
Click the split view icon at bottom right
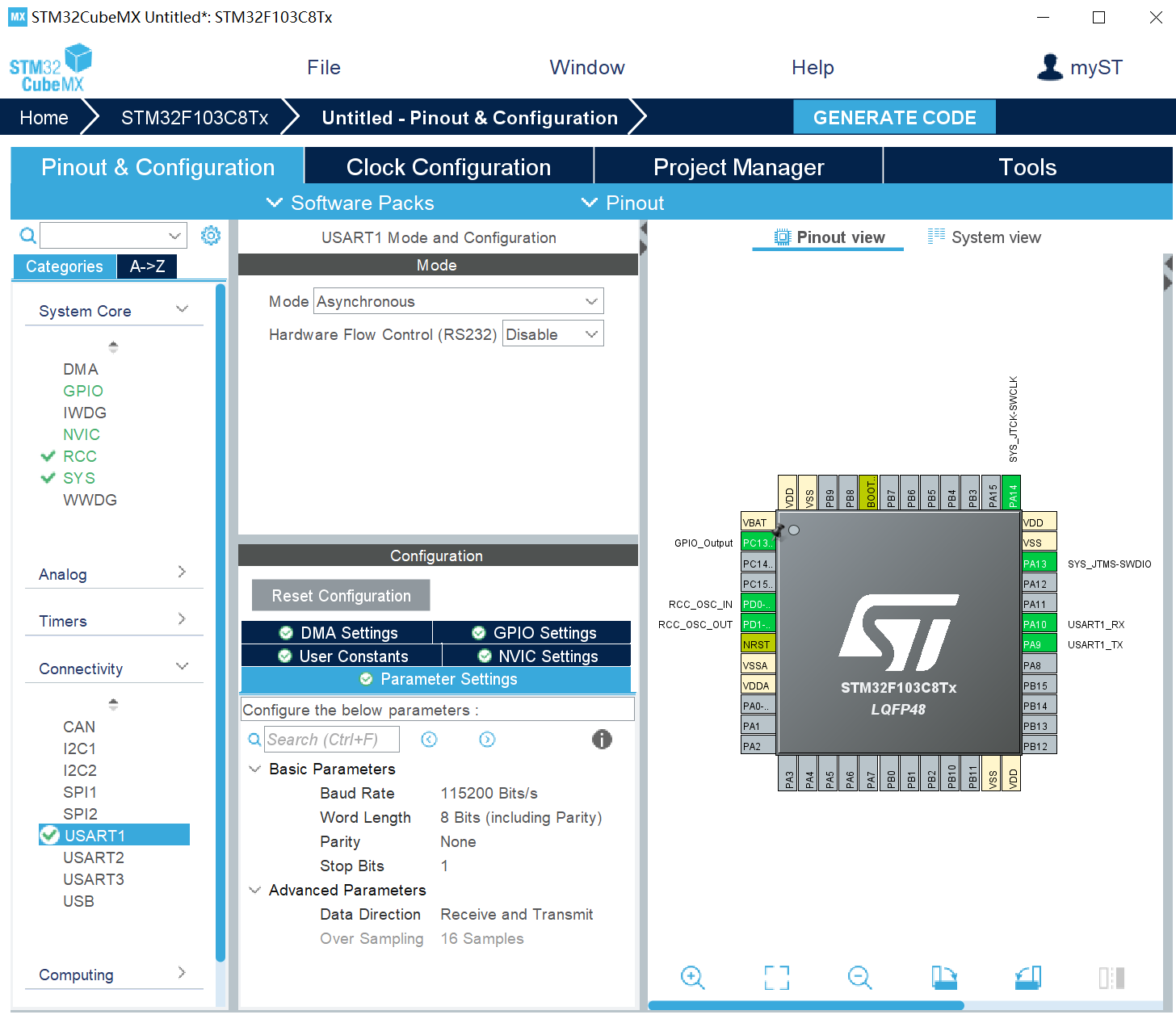pos(1112,978)
